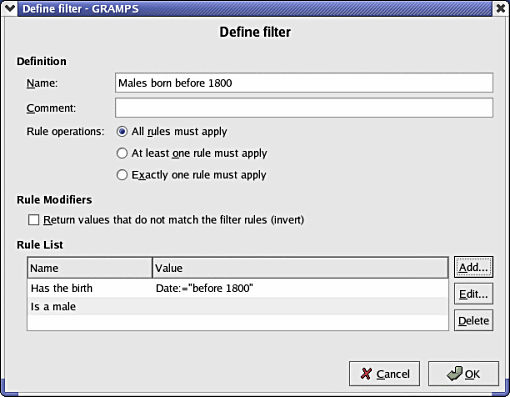Click into the Comment field
Screen dimensions: 510x397
coord(304,108)
